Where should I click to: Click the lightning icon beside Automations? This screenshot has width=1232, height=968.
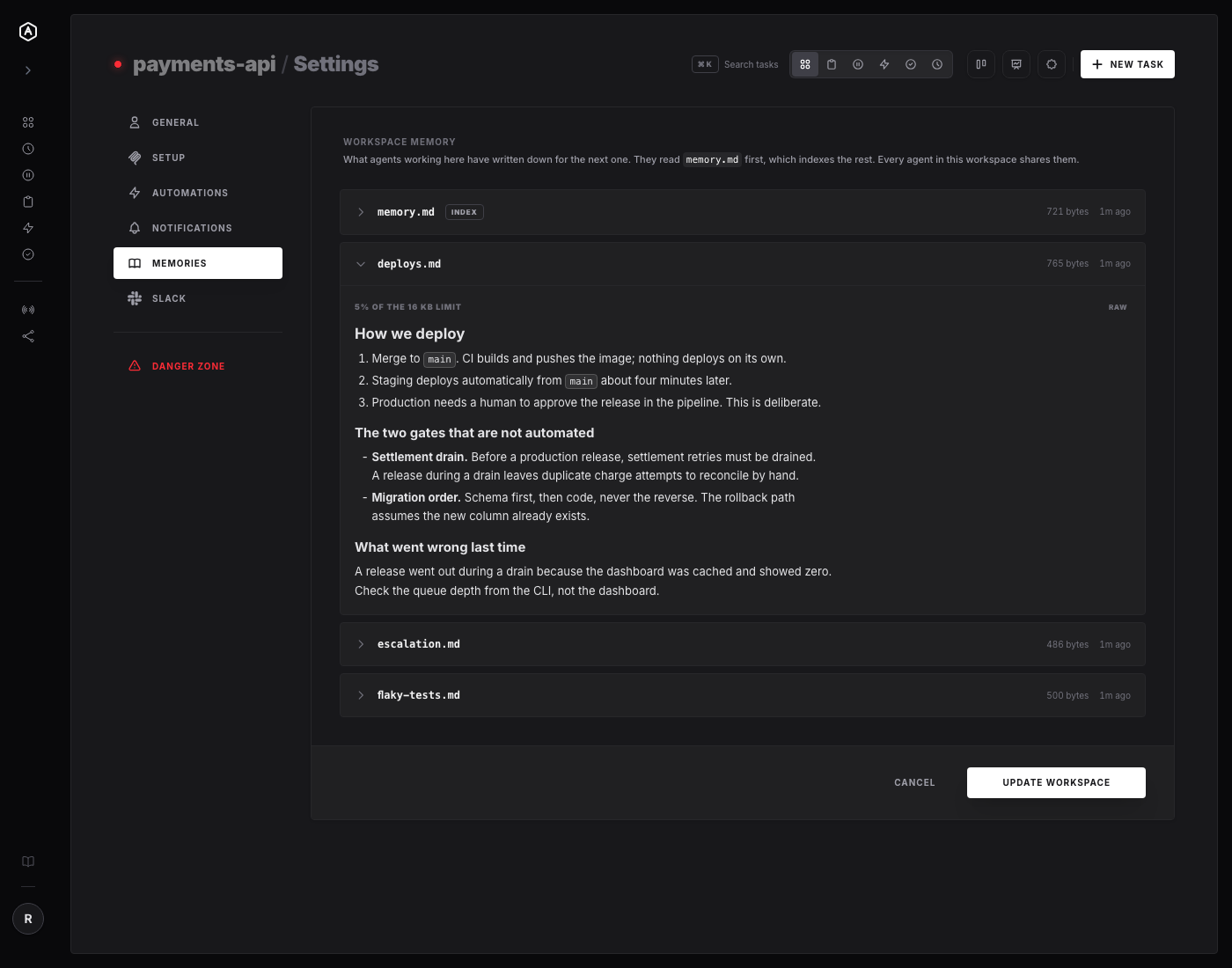point(135,193)
